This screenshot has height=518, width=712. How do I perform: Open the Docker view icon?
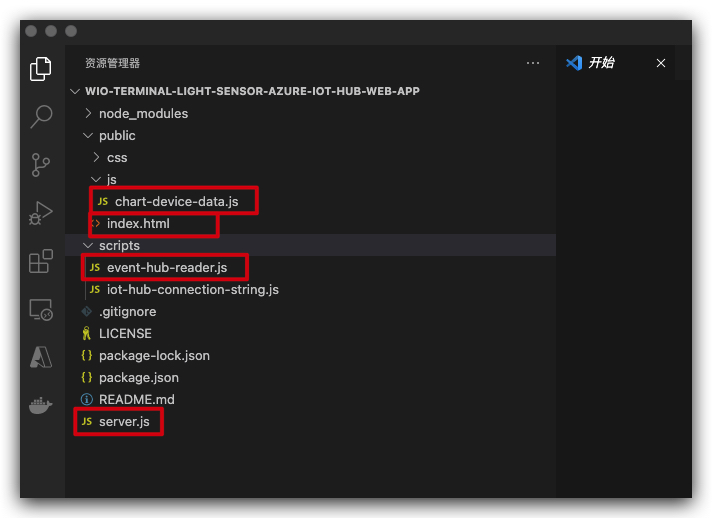40,405
